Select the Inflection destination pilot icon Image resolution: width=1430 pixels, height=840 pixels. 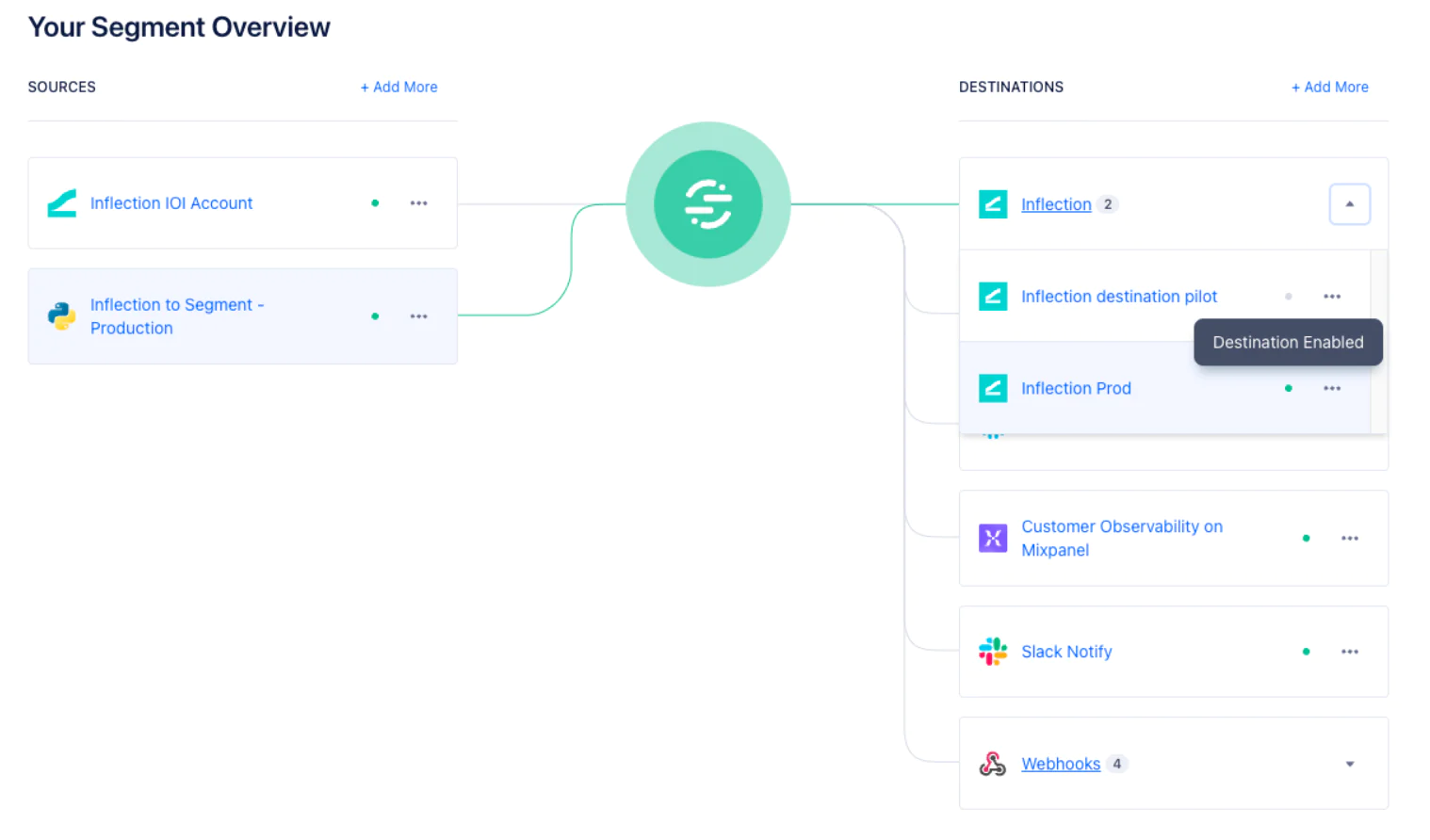click(992, 296)
